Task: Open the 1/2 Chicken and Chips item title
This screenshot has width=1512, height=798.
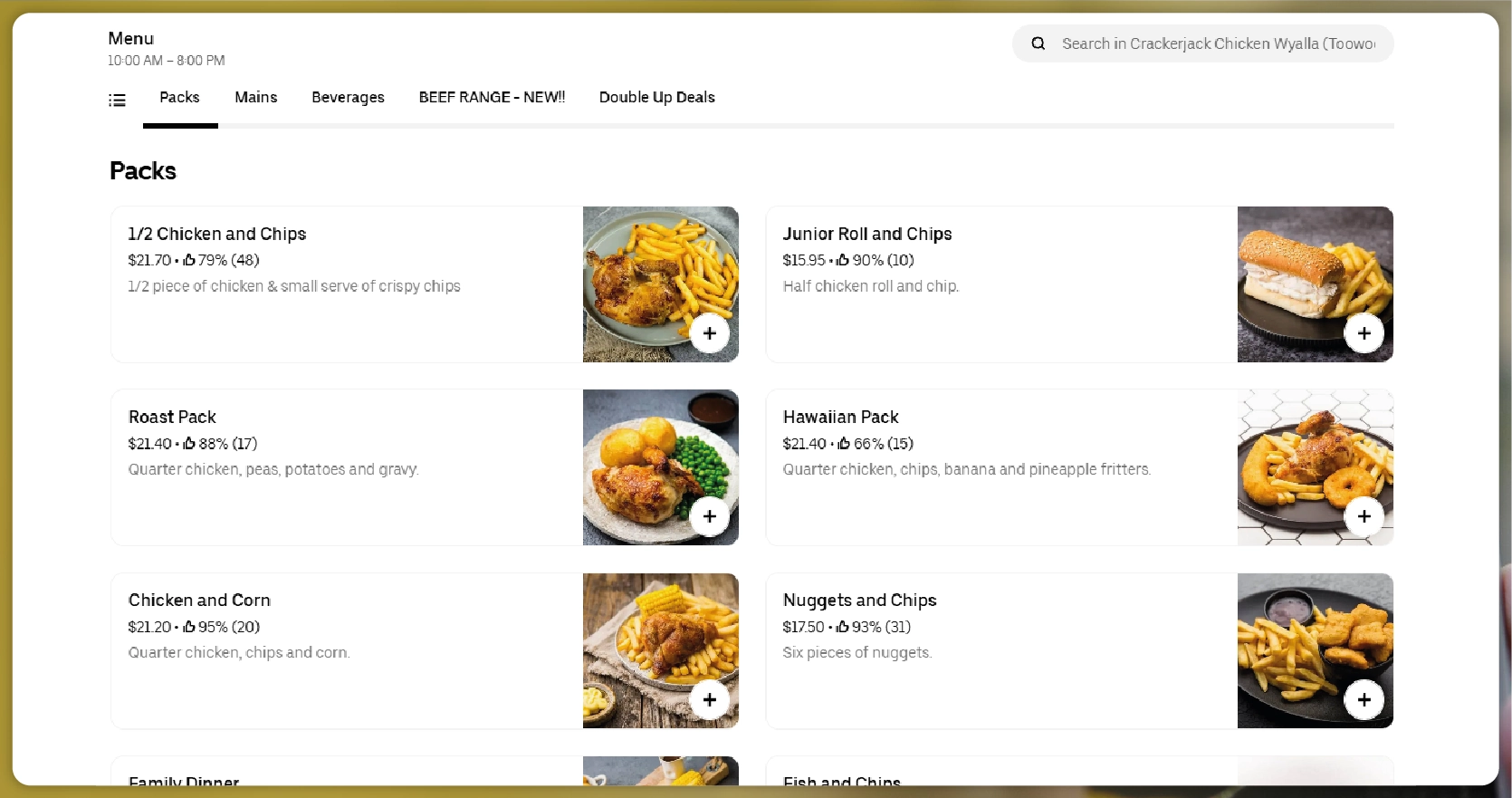Action: 217,234
